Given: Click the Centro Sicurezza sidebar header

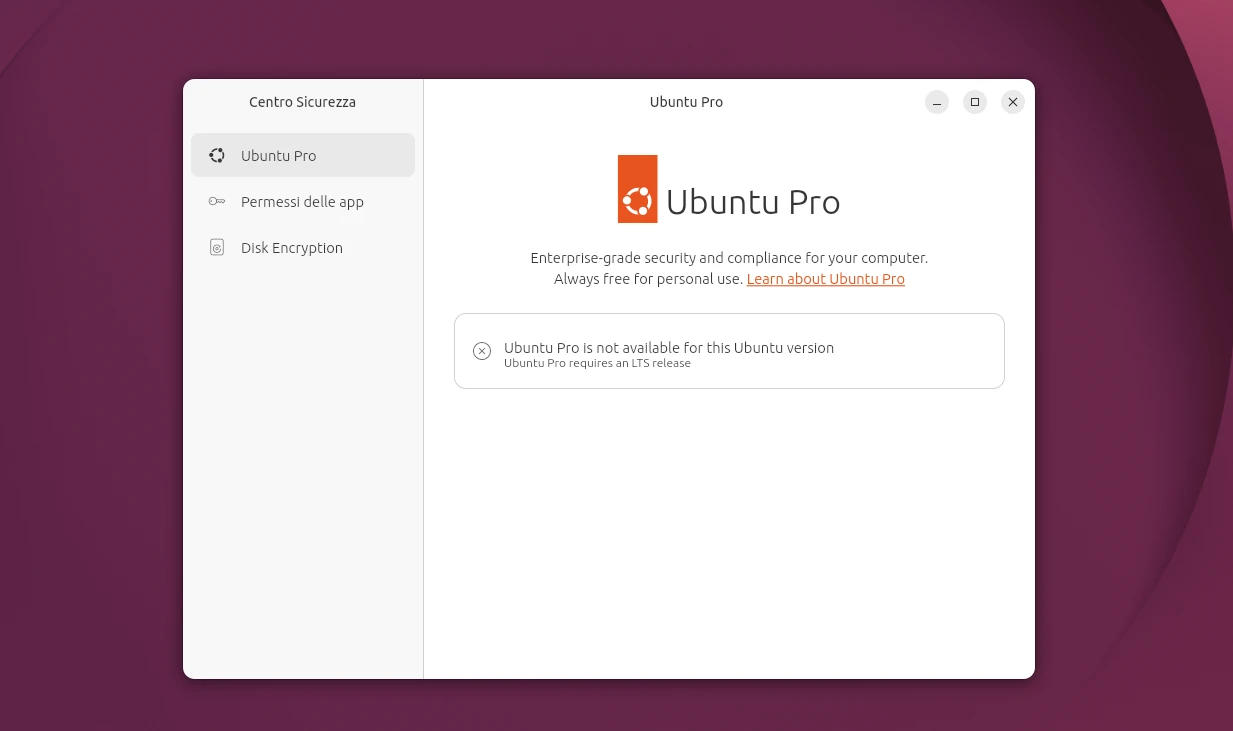Looking at the screenshot, I should (302, 102).
